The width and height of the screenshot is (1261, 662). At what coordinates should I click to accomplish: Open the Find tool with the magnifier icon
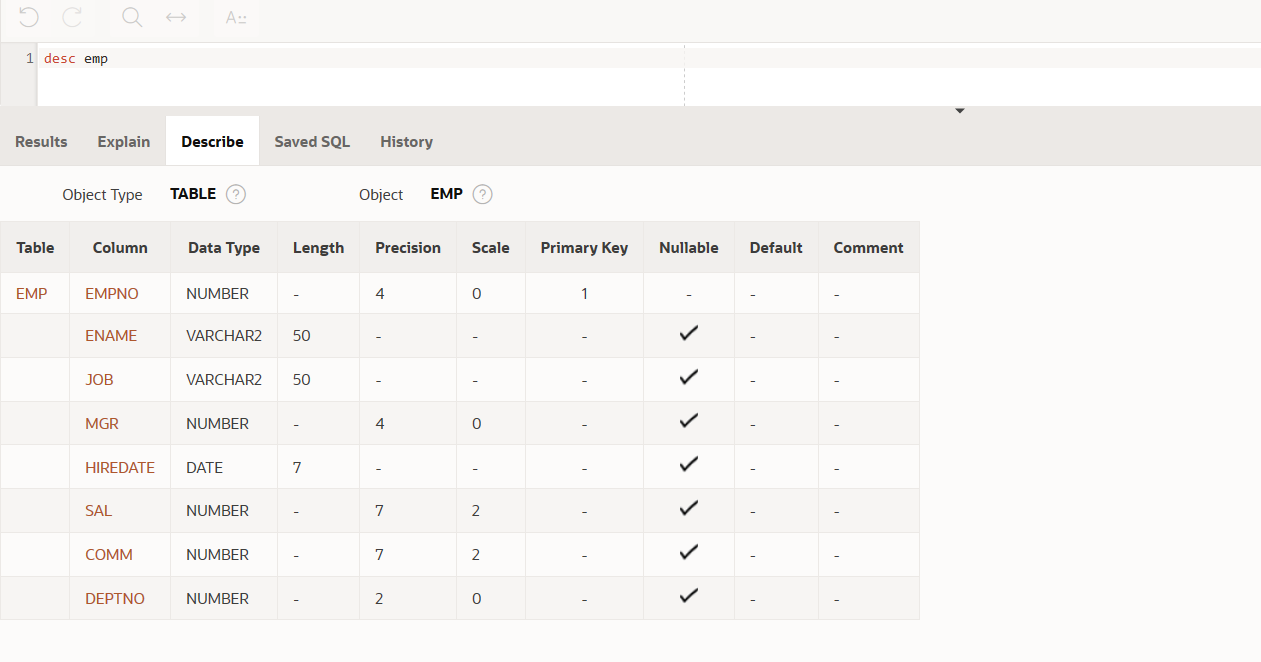tap(131, 18)
